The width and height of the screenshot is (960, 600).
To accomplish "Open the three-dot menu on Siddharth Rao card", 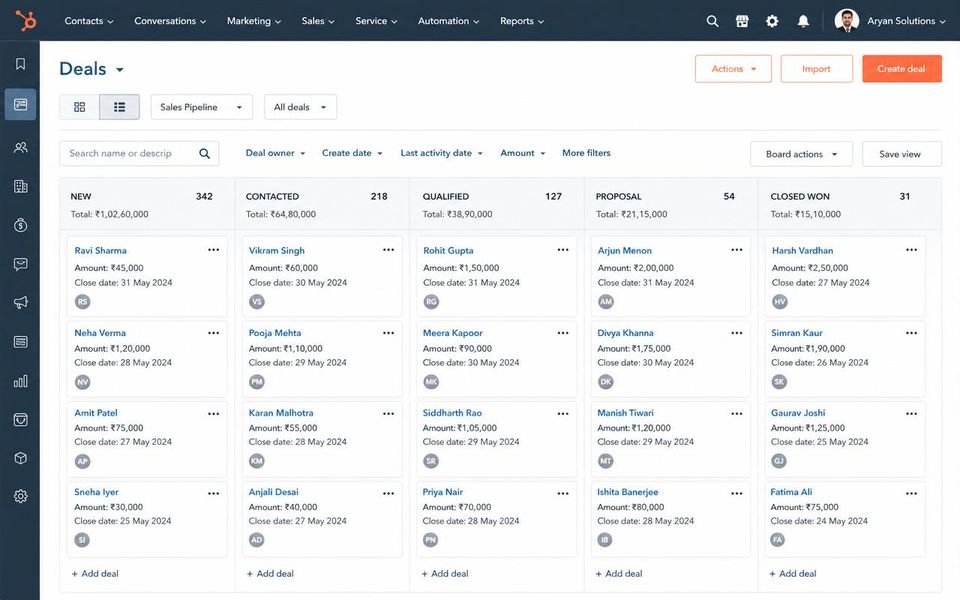I will coord(563,414).
